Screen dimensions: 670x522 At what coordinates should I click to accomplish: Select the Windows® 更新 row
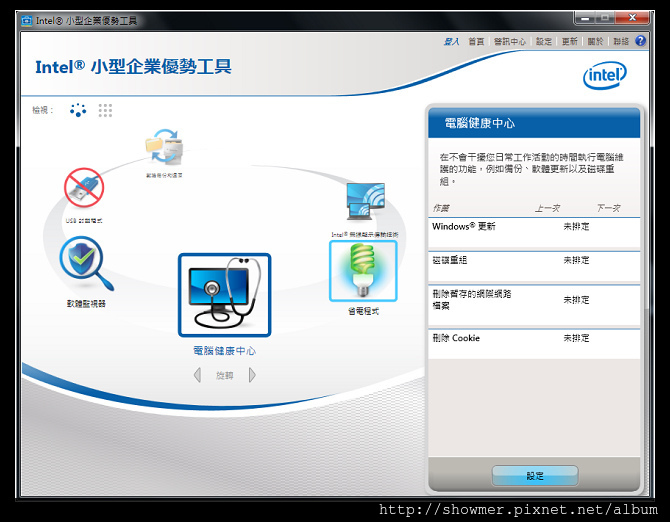pyautogui.click(x=534, y=232)
